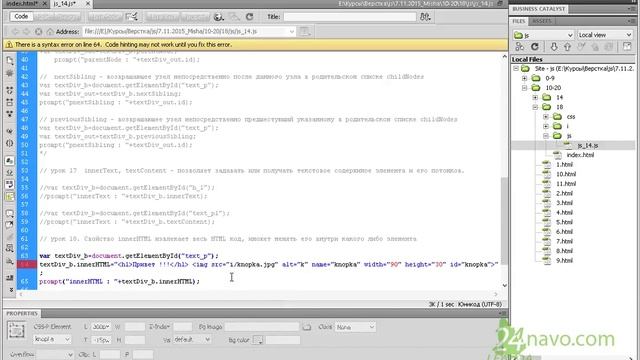Open the CSS-P Element name dropdown
Viewport: 640px width, 360px height.
click(x=52, y=340)
